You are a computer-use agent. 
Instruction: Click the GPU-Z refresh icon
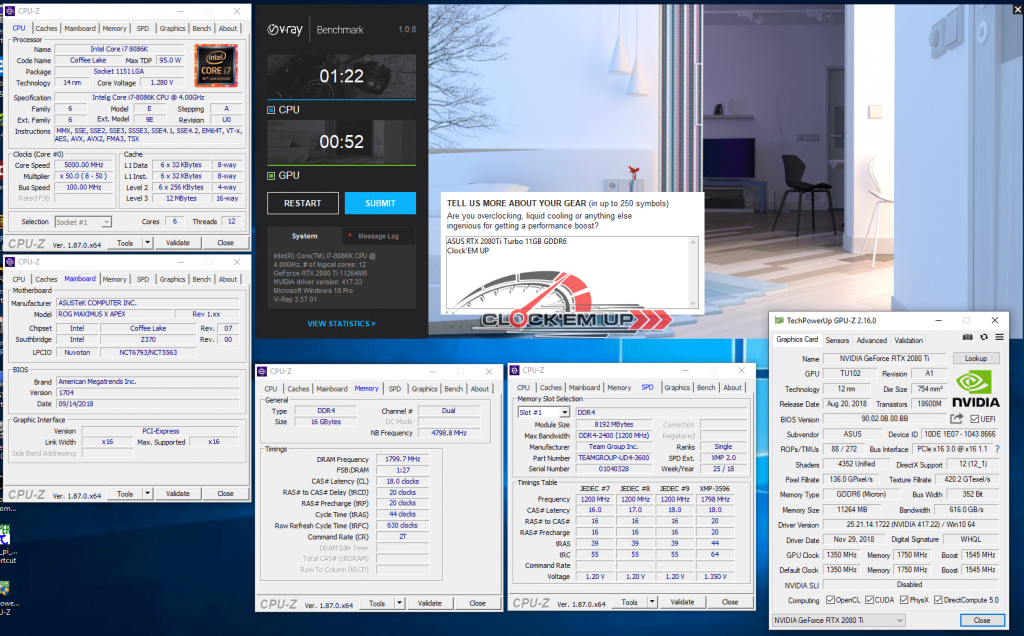coord(984,338)
